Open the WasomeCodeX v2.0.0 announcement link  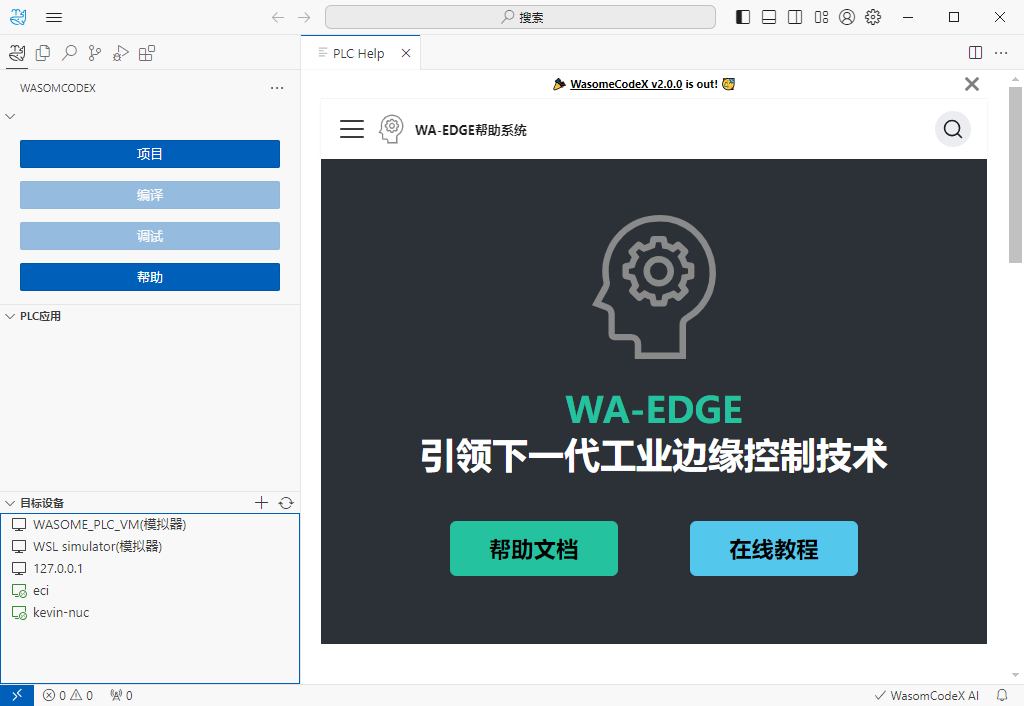pos(626,84)
